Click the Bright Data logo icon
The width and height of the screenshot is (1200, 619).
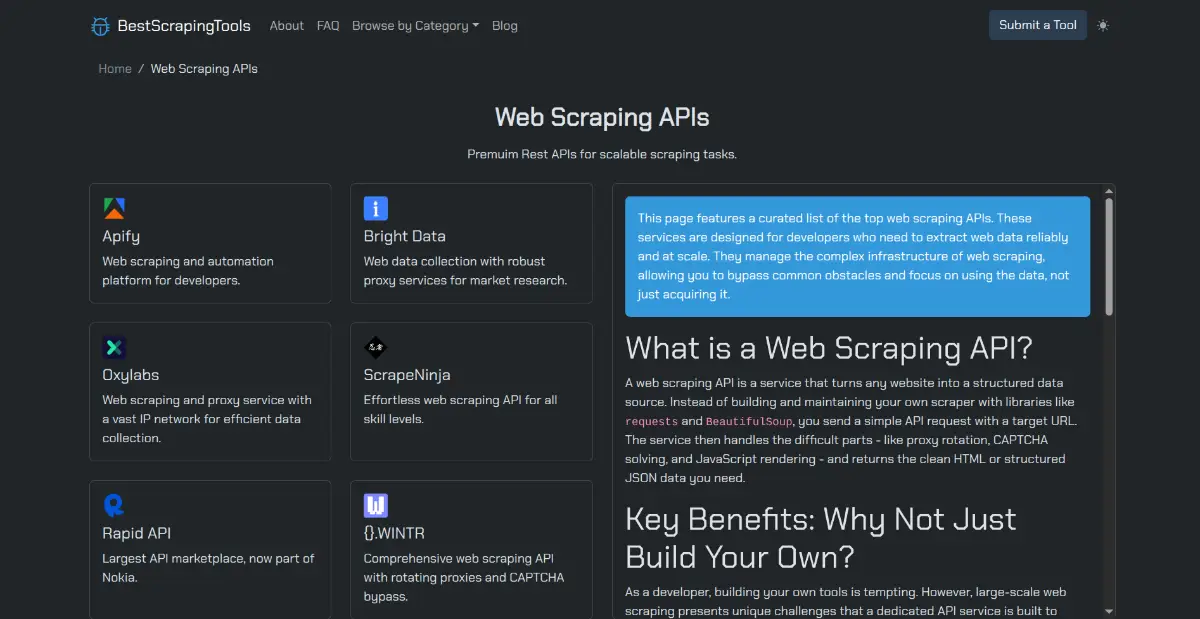click(374, 207)
